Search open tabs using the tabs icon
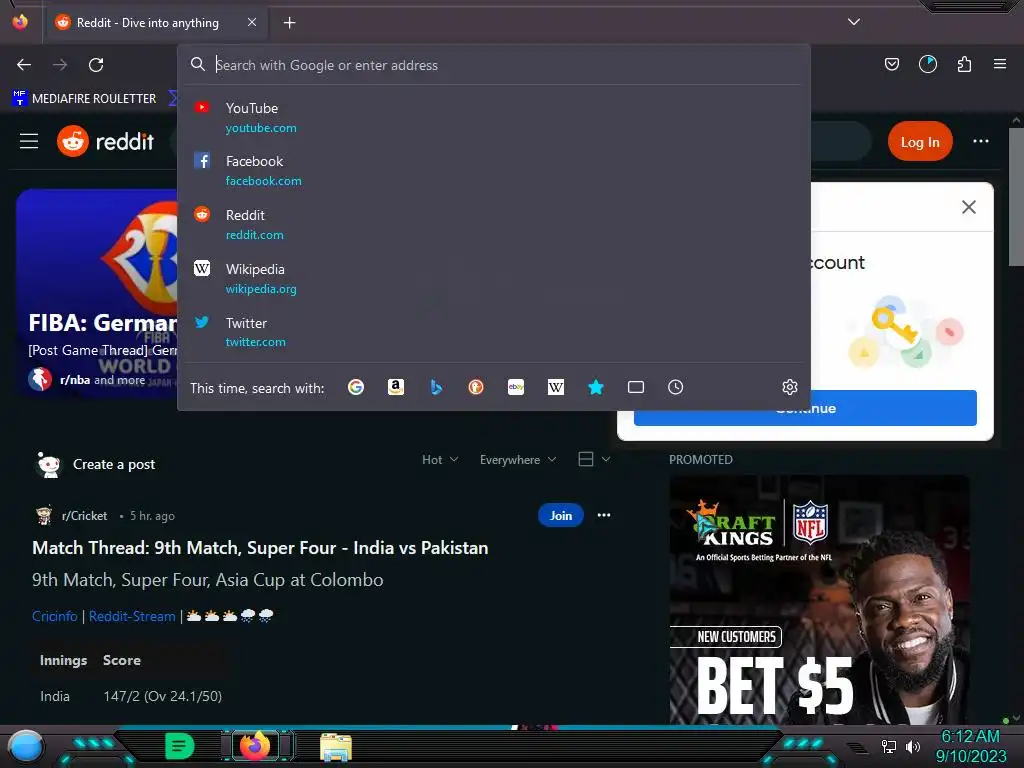This screenshot has width=1024, height=768. click(x=636, y=387)
